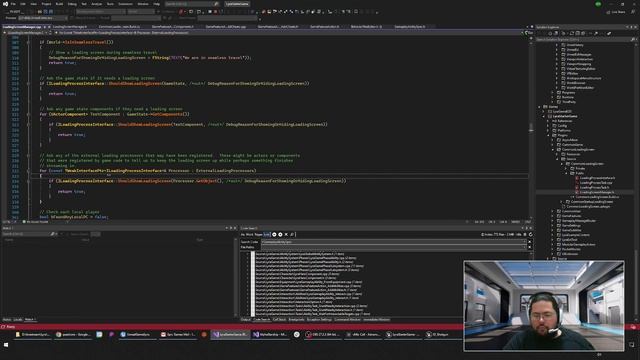Open the Extensions menu
640x360 pixels.
125,4
